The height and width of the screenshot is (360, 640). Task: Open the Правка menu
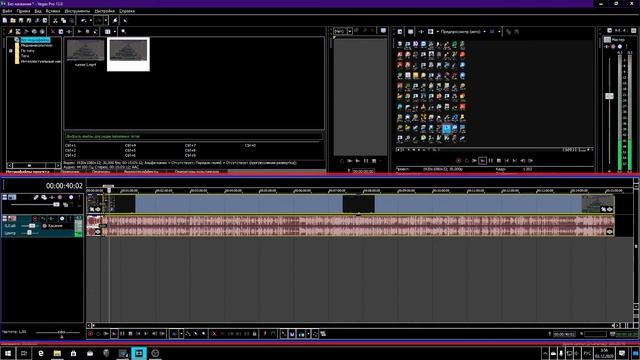tap(23, 11)
